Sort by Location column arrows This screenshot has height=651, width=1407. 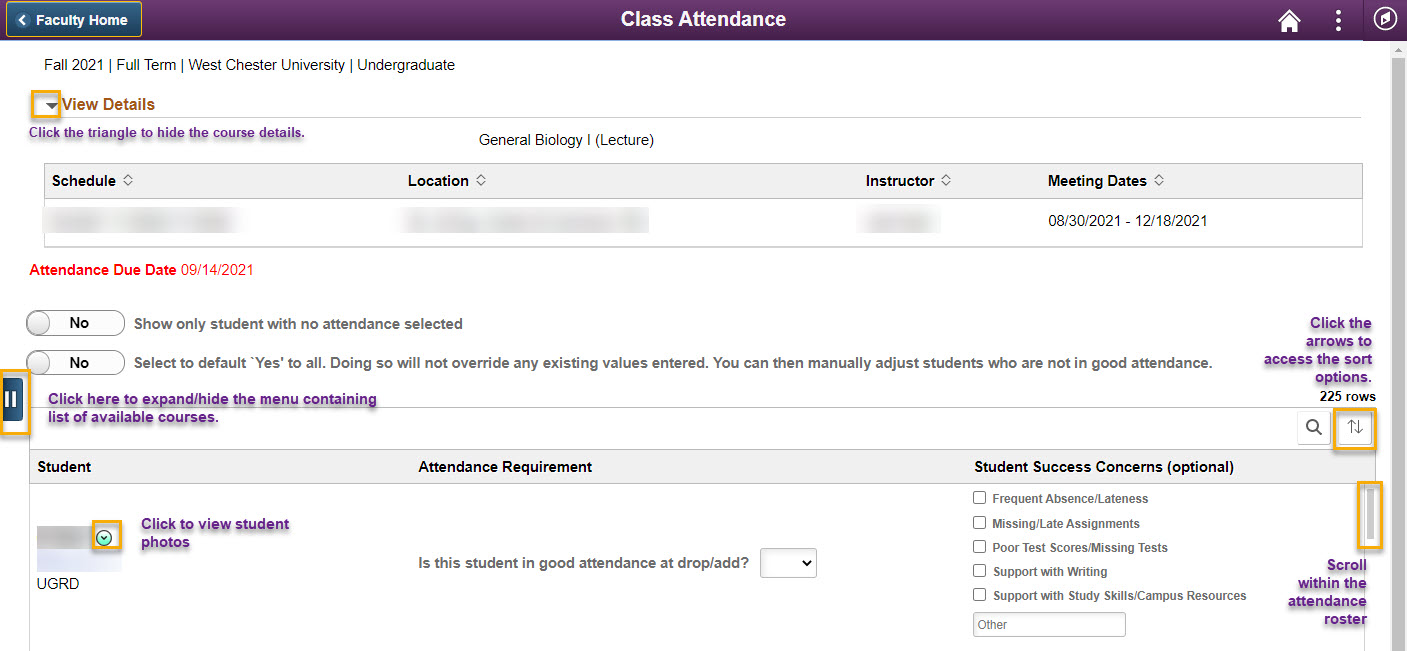tap(481, 181)
